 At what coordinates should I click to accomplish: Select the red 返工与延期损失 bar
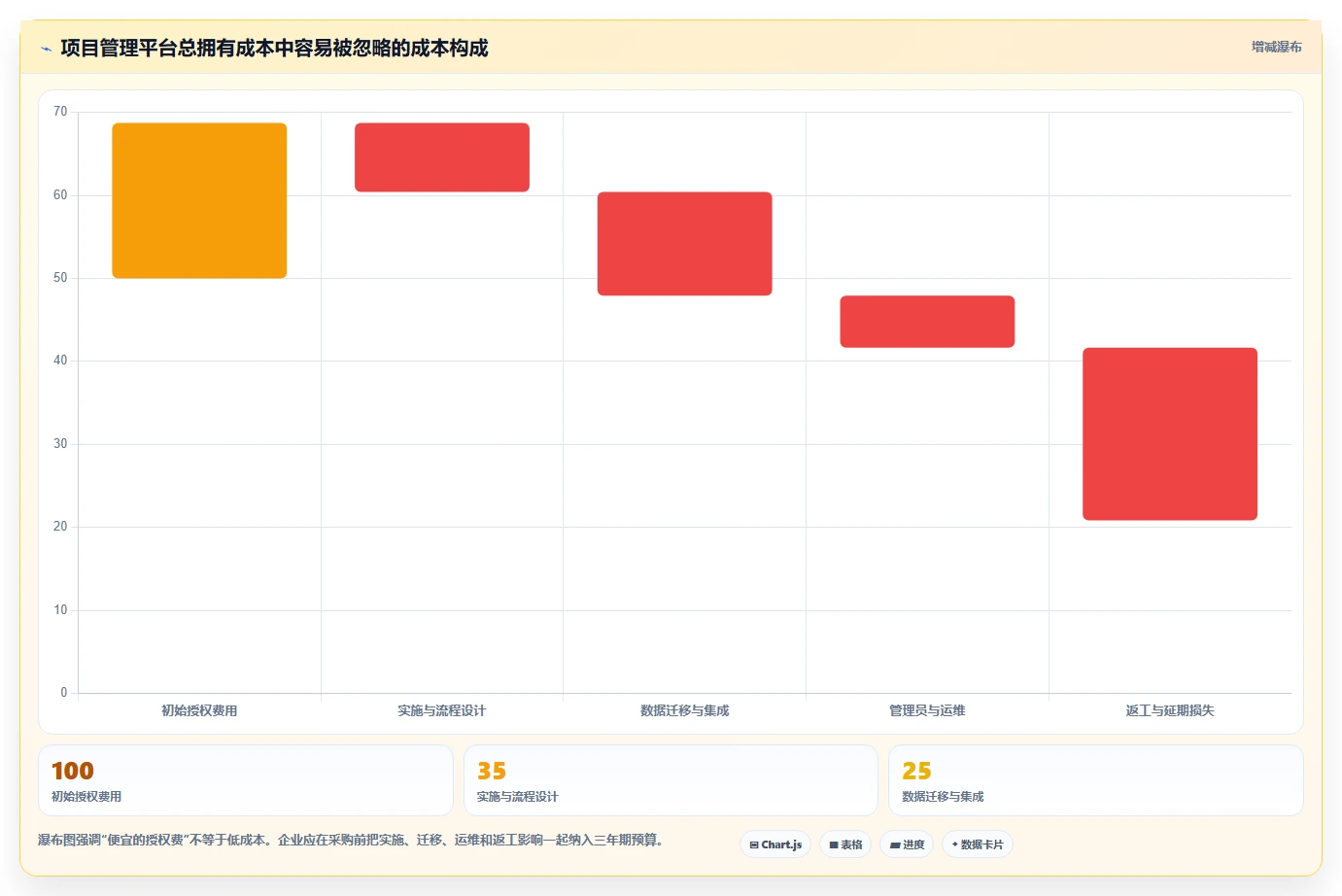(x=1170, y=434)
